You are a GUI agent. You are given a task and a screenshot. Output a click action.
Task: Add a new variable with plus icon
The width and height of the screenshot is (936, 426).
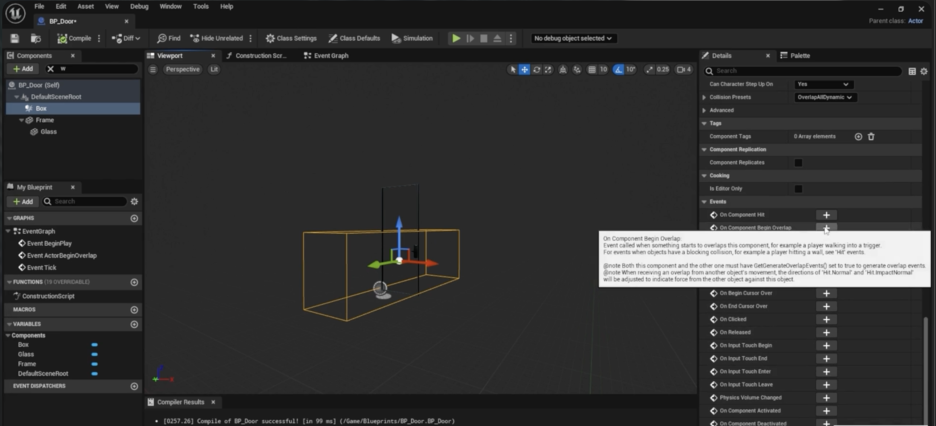[x=134, y=324]
